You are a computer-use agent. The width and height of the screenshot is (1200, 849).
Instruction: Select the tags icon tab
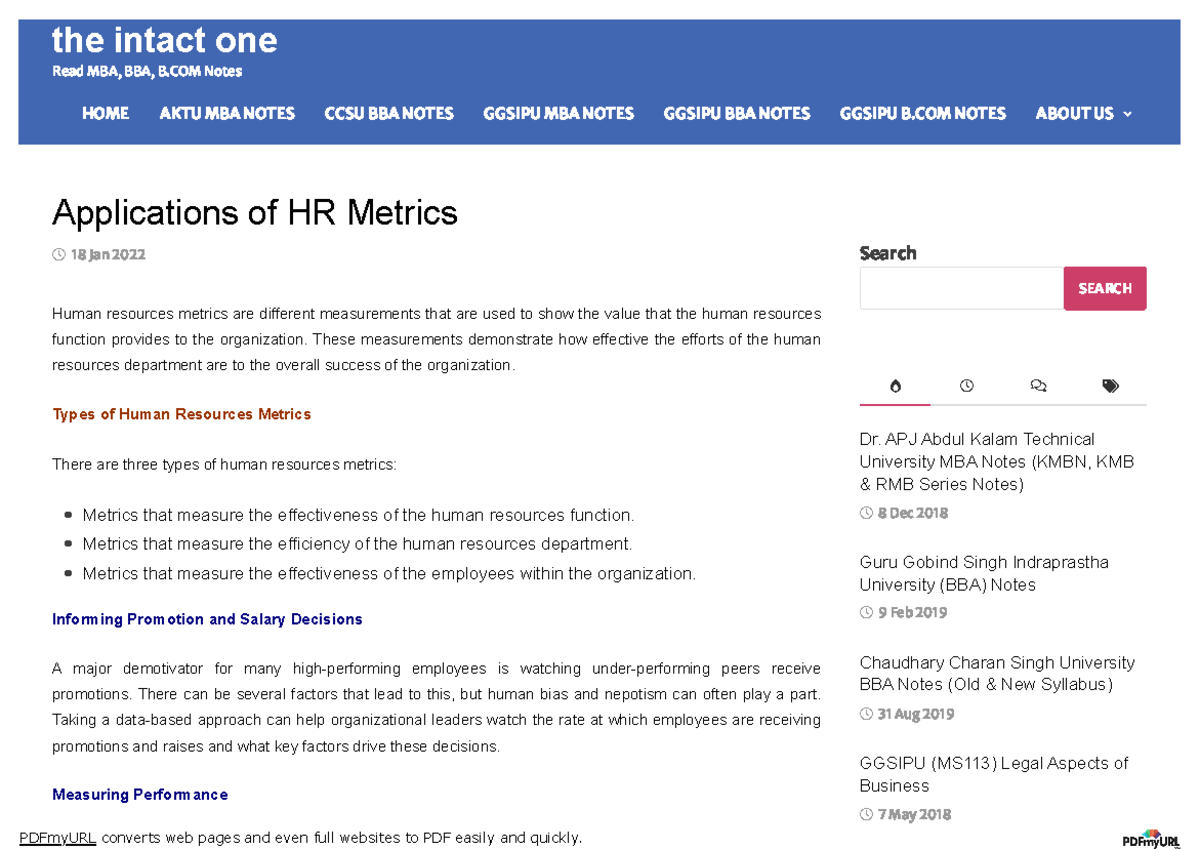tap(1110, 386)
